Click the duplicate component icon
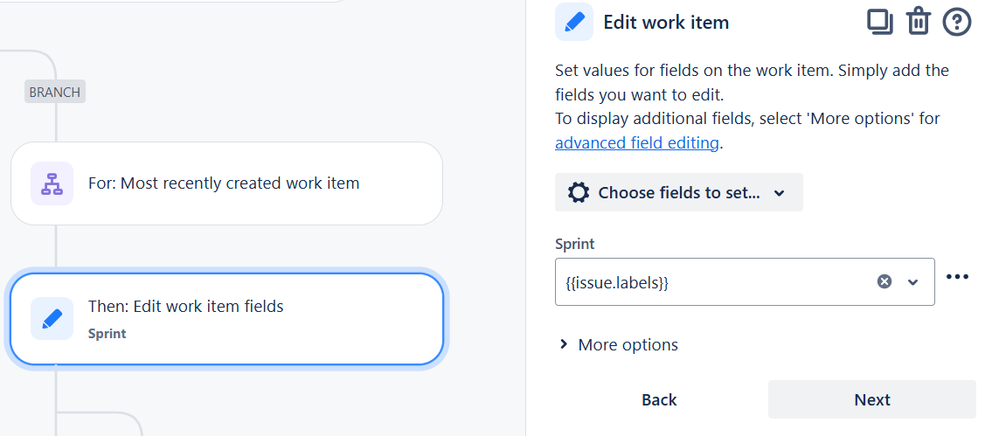The image size is (999, 436). click(x=880, y=22)
